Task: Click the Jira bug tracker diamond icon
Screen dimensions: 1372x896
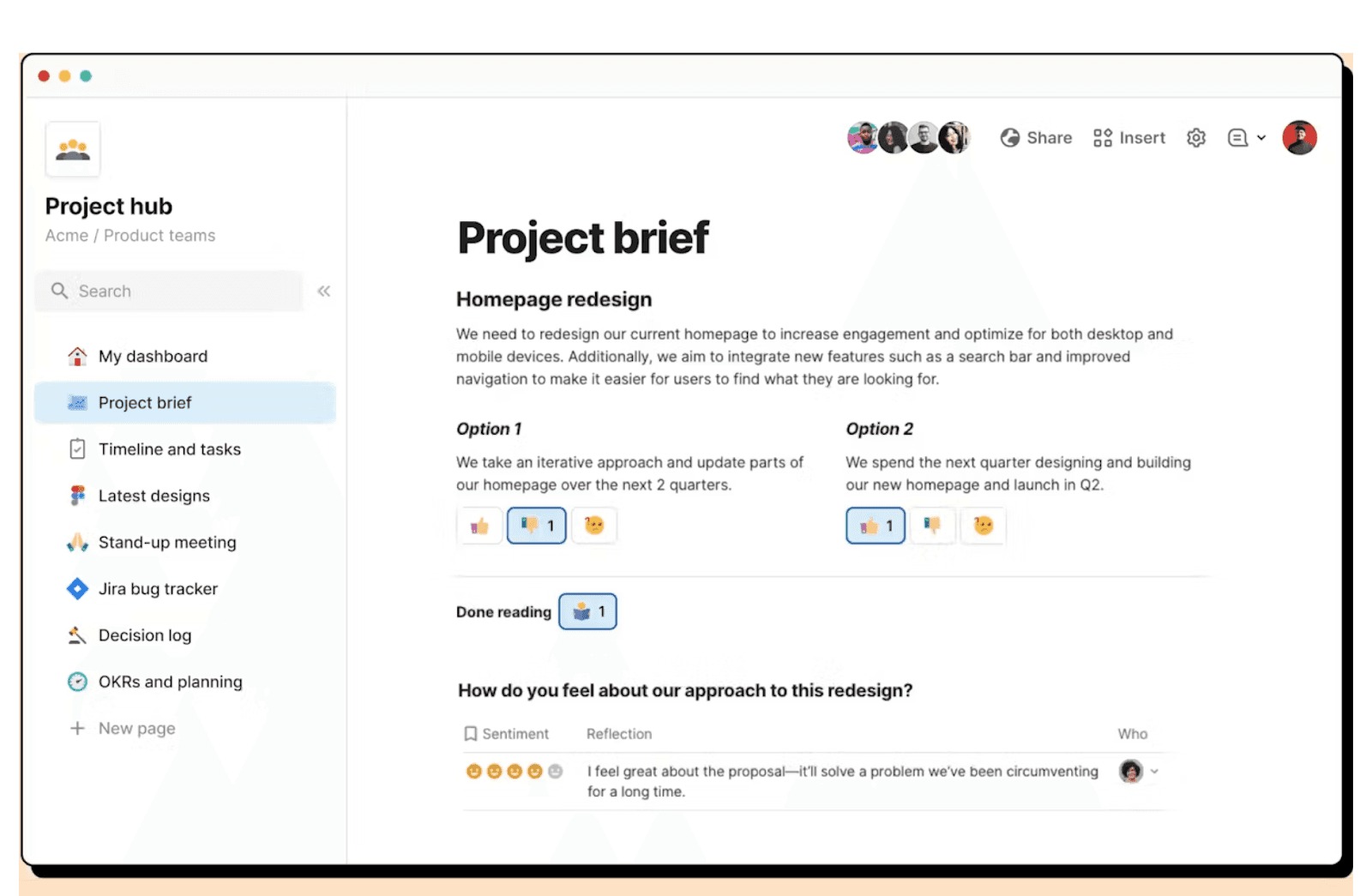Action: (x=77, y=589)
